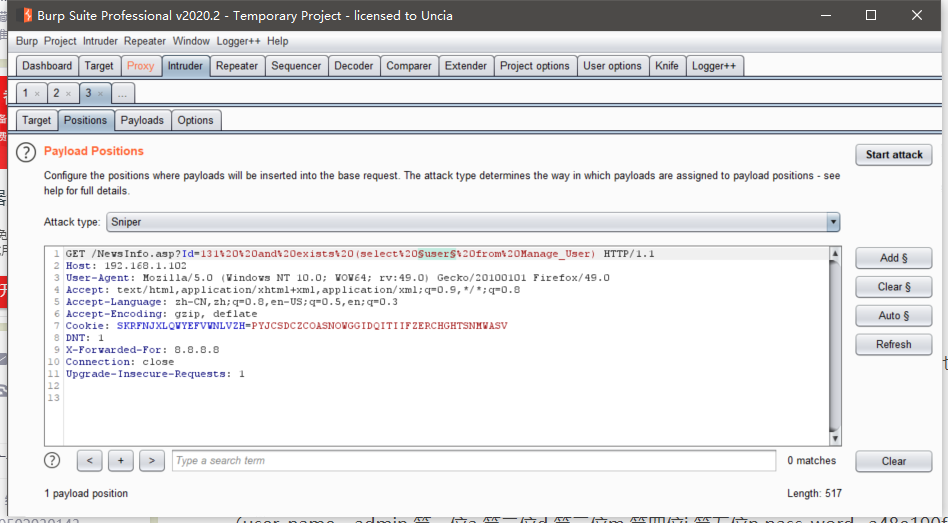This screenshot has width=948, height=523.
Task: Open the Intruder menu
Action: click(100, 41)
